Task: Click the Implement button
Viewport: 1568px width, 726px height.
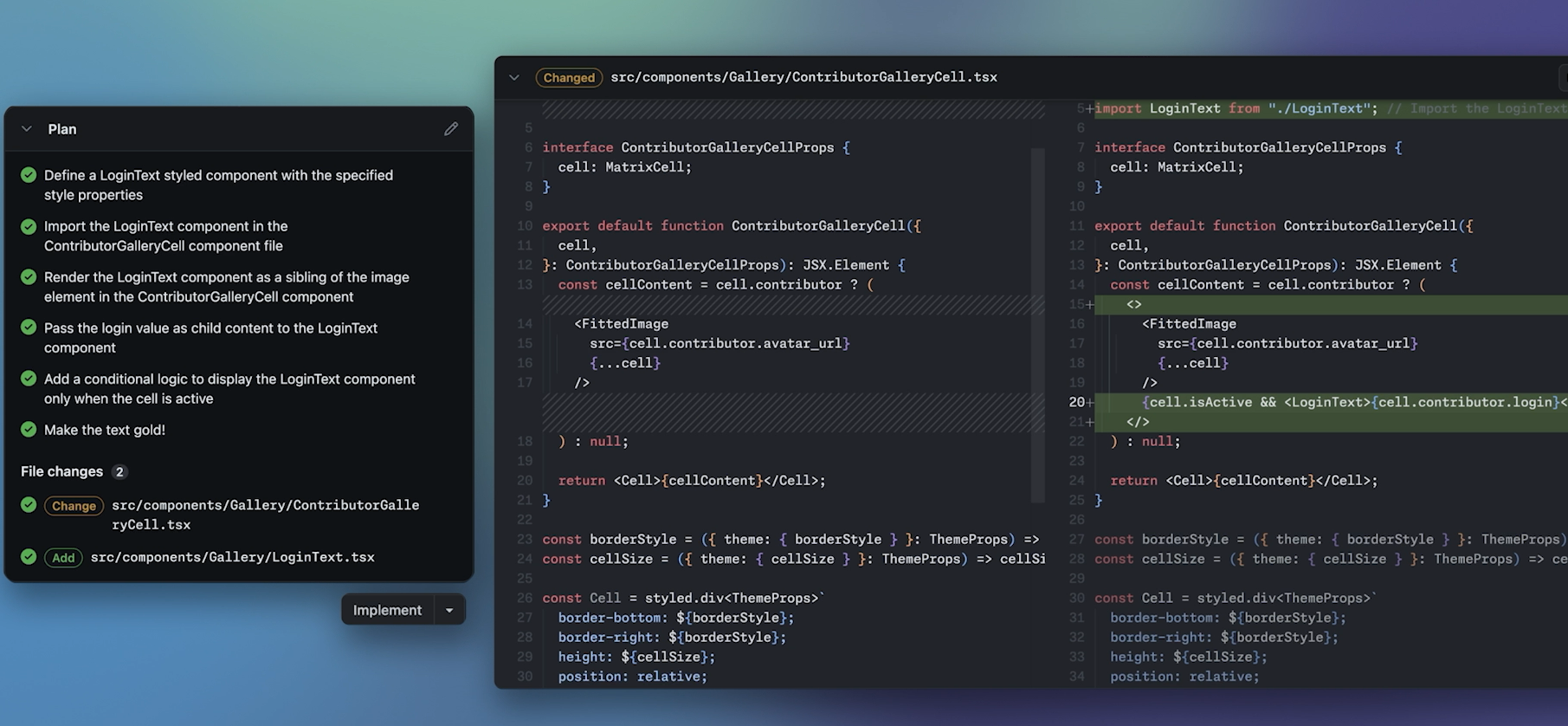Action: [387, 610]
